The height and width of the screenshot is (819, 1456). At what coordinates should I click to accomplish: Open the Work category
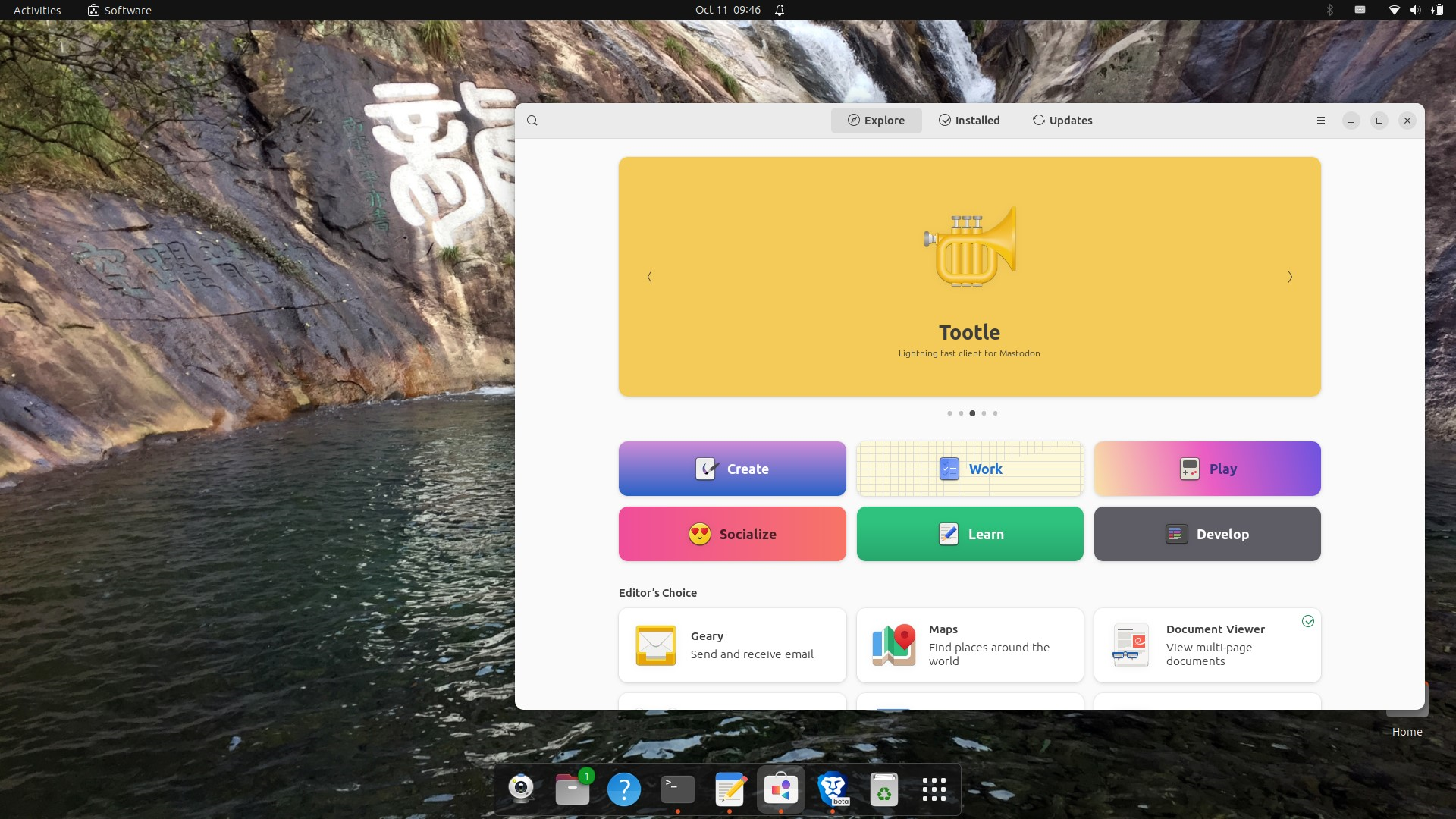(x=970, y=469)
